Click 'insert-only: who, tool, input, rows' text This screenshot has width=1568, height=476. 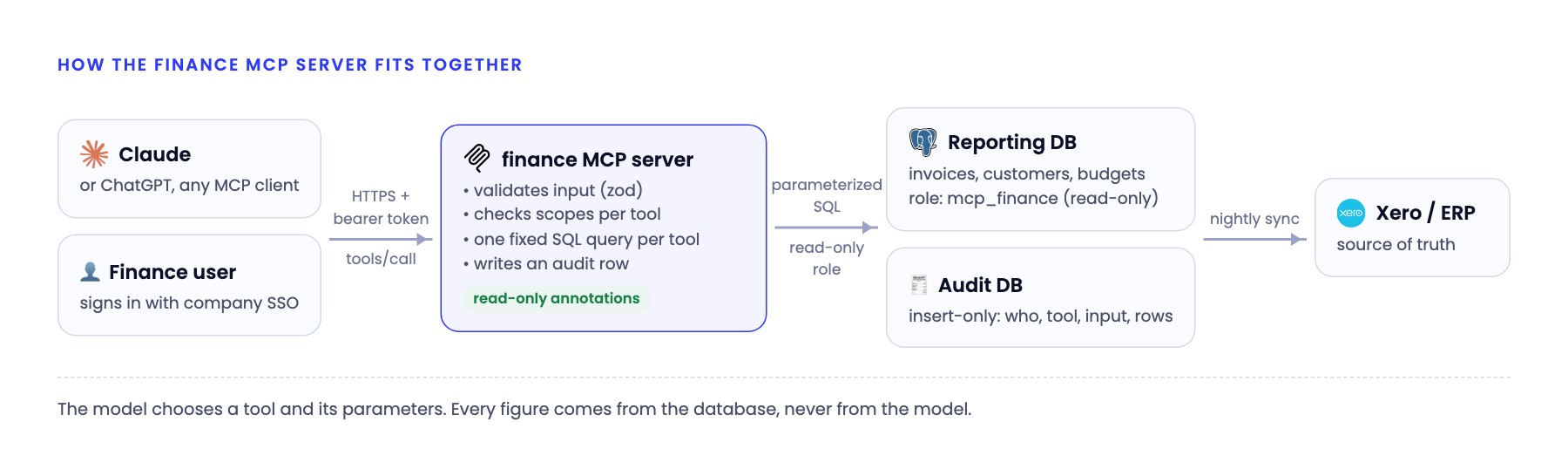point(1040,316)
